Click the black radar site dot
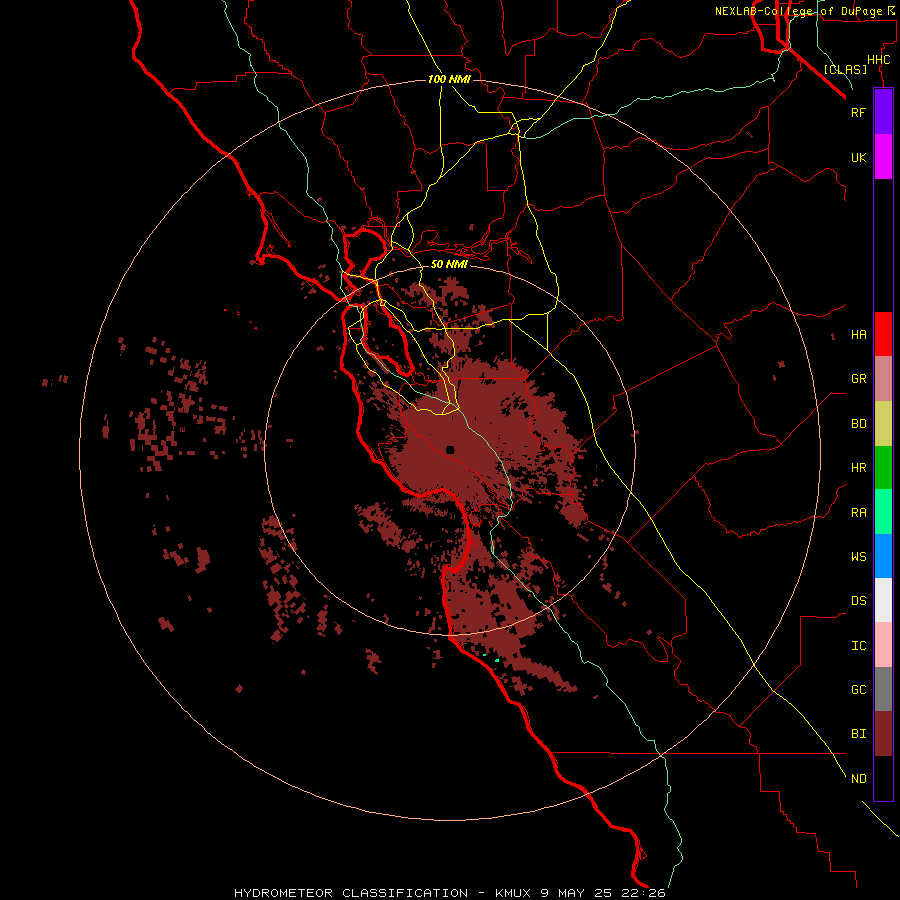Screen dimensions: 900x900 pos(450,450)
